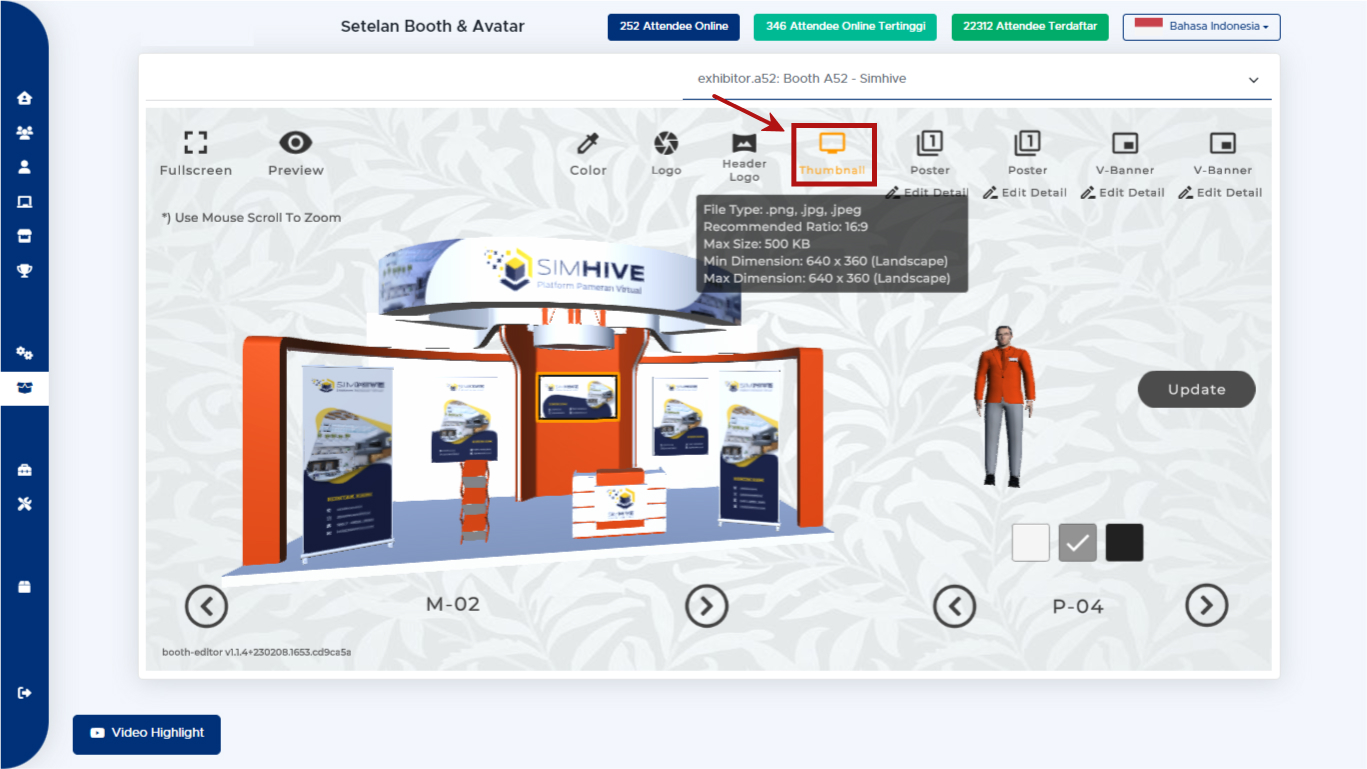Click the TV screen inside 3D booth
The width and height of the screenshot is (1367, 769).
click(x=578, y=397)
